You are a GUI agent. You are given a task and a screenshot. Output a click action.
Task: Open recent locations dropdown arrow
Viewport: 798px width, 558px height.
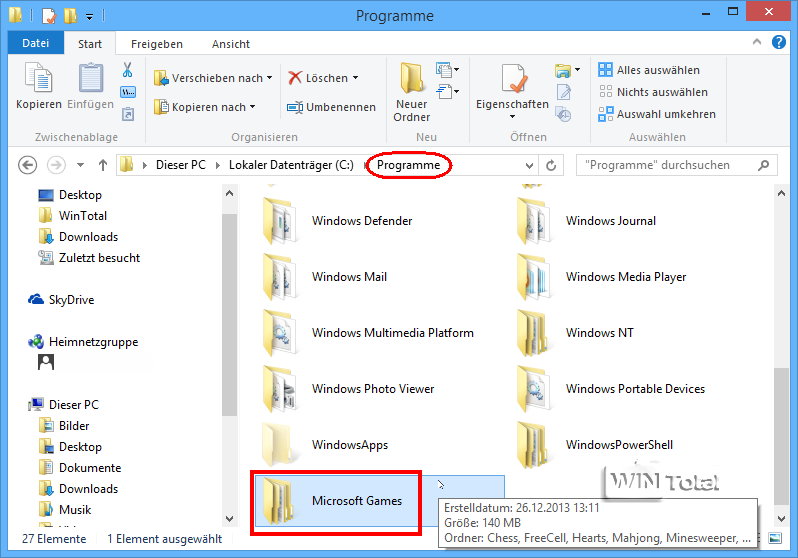point(80,165)
